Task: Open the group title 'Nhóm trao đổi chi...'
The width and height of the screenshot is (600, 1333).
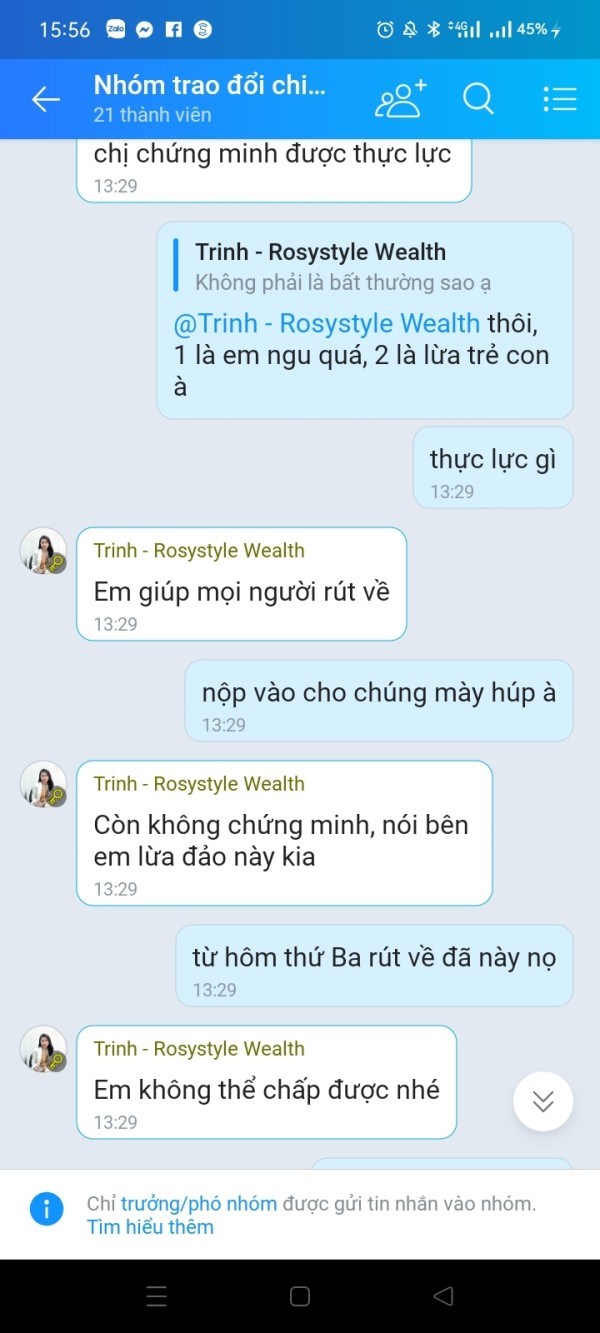Action: click(210, 85)
